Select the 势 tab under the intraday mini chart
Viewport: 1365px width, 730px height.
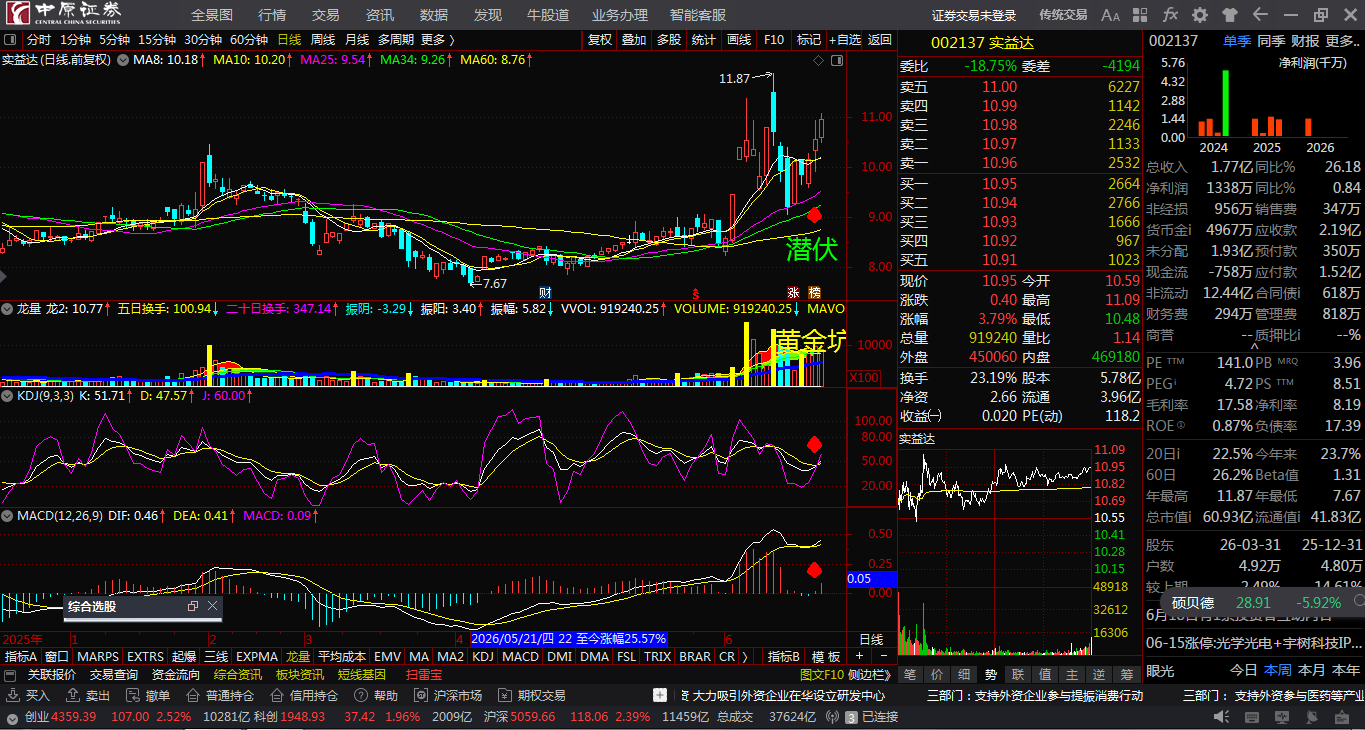(991, 675)
